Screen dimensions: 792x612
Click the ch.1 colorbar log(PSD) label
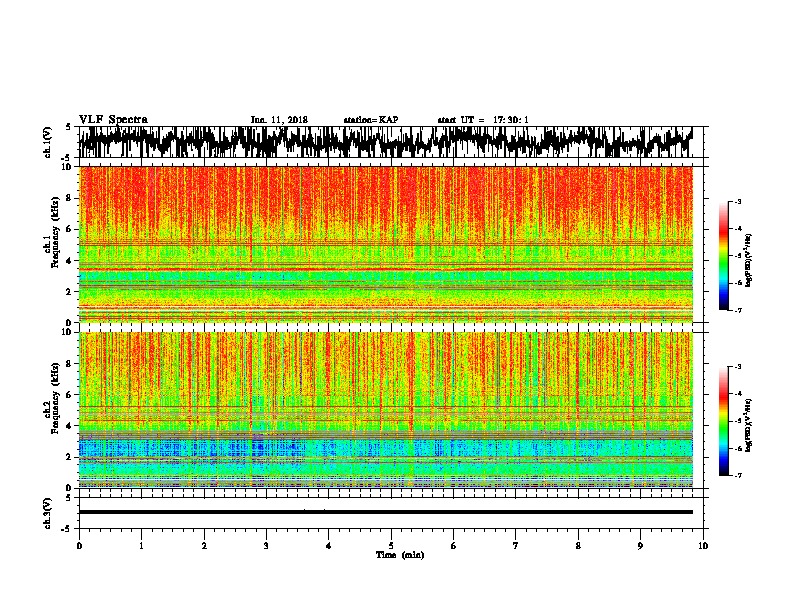click(748, 261)
